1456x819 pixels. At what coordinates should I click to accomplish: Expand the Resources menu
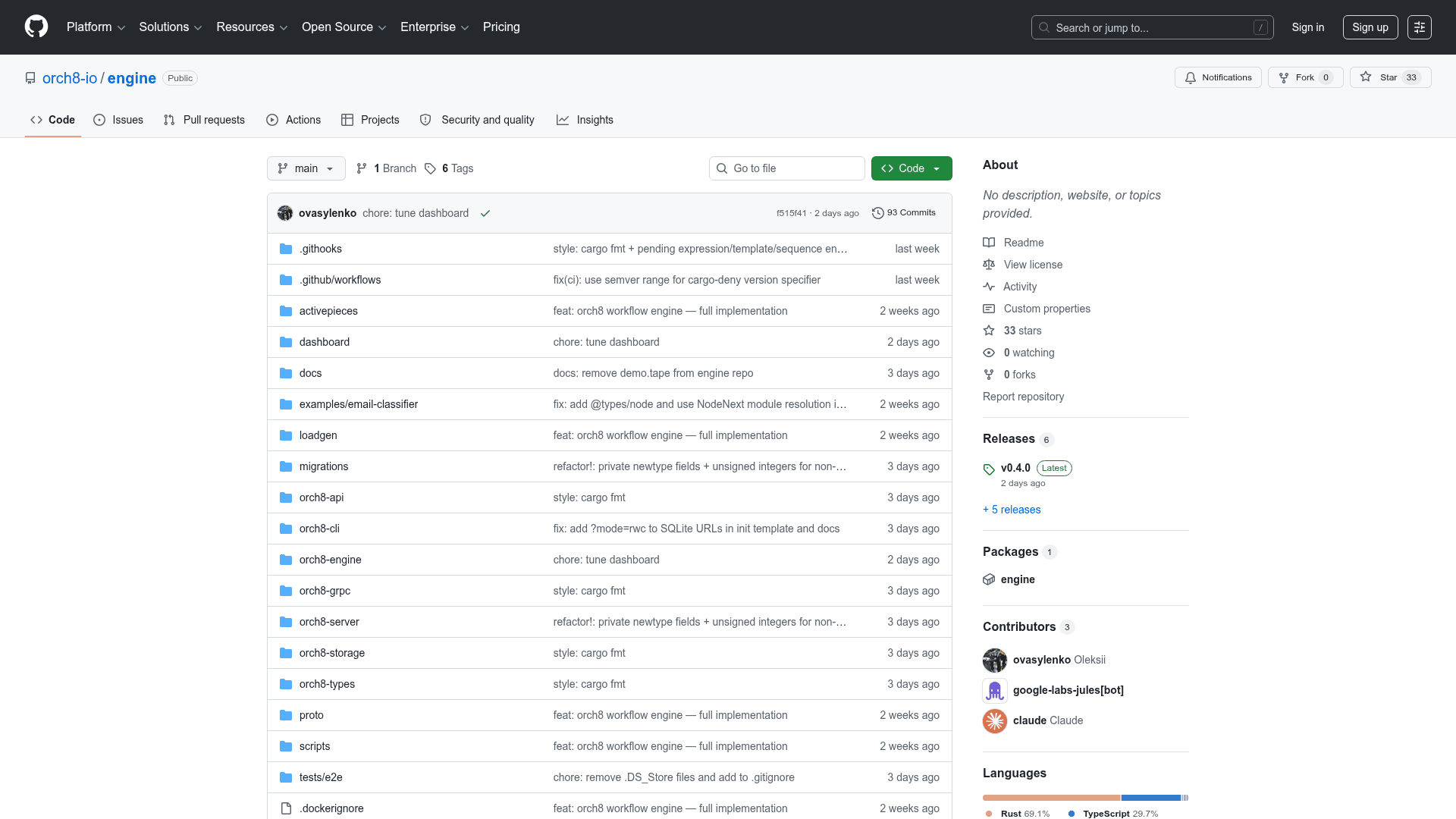pyautogui.click(x=252, y=27)
